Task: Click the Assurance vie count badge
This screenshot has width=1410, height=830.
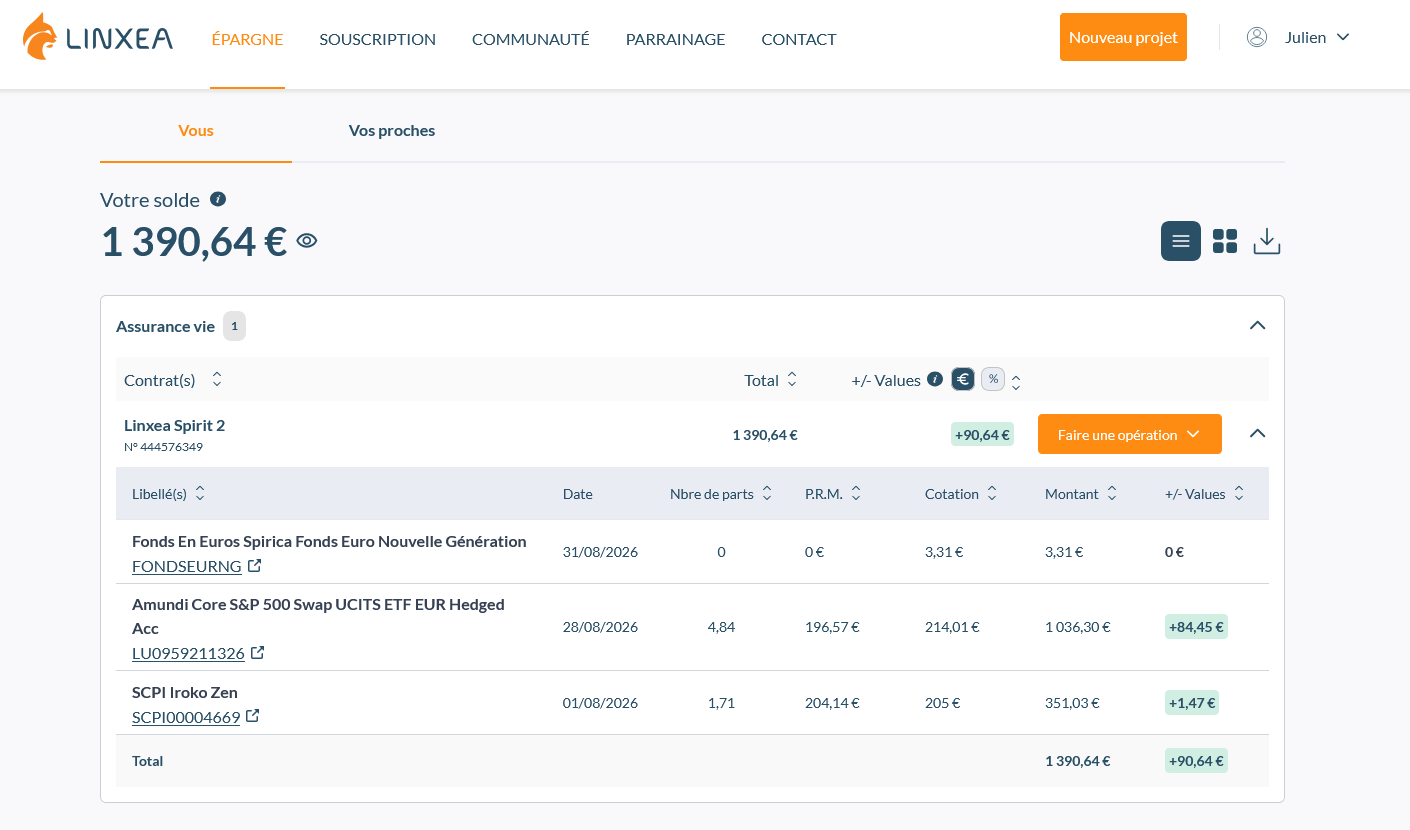Action: tap(234, 326)
